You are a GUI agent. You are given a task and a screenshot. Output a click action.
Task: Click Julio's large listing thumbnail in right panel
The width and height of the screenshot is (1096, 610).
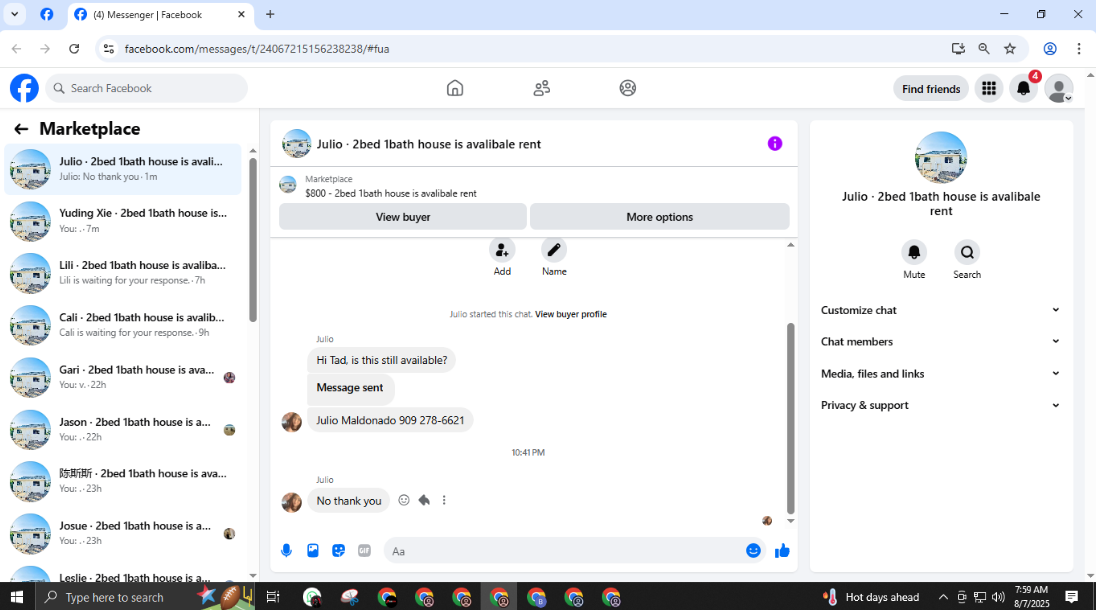[x=941, y=157]
